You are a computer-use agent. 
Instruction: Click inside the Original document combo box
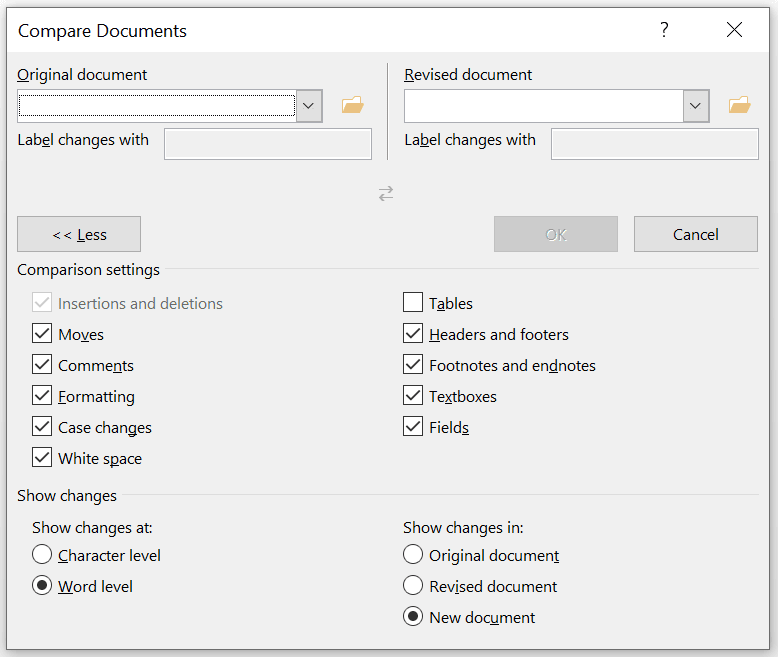point(157,106)
